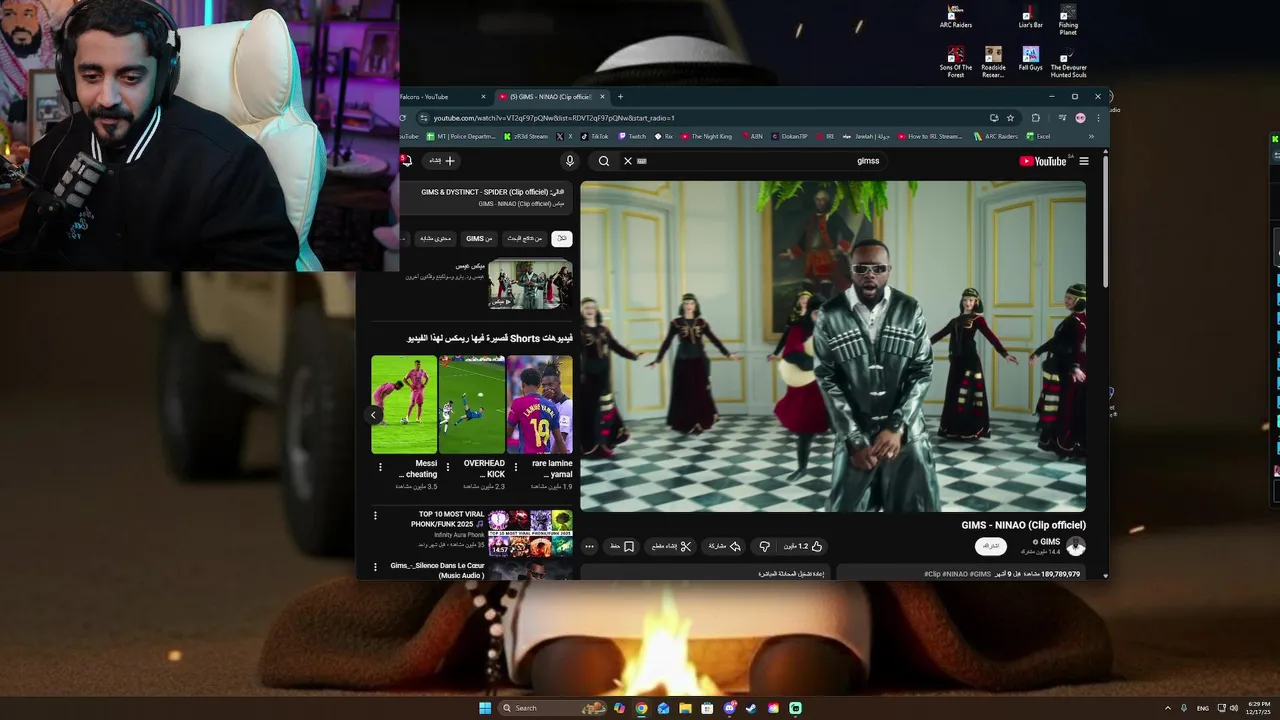
Task: Share the video with the arrow button
Action: [x=725, y=547]
